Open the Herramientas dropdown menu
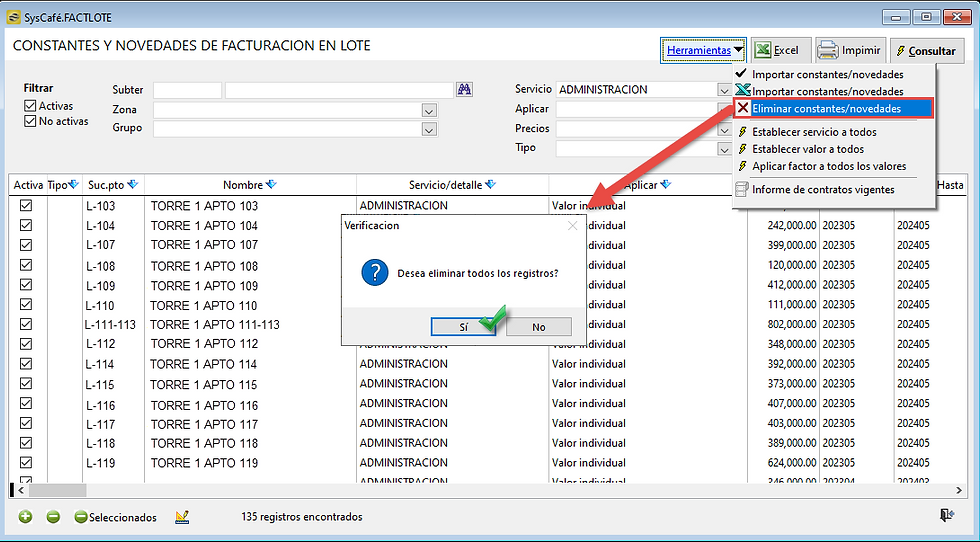 click(703, 50)
